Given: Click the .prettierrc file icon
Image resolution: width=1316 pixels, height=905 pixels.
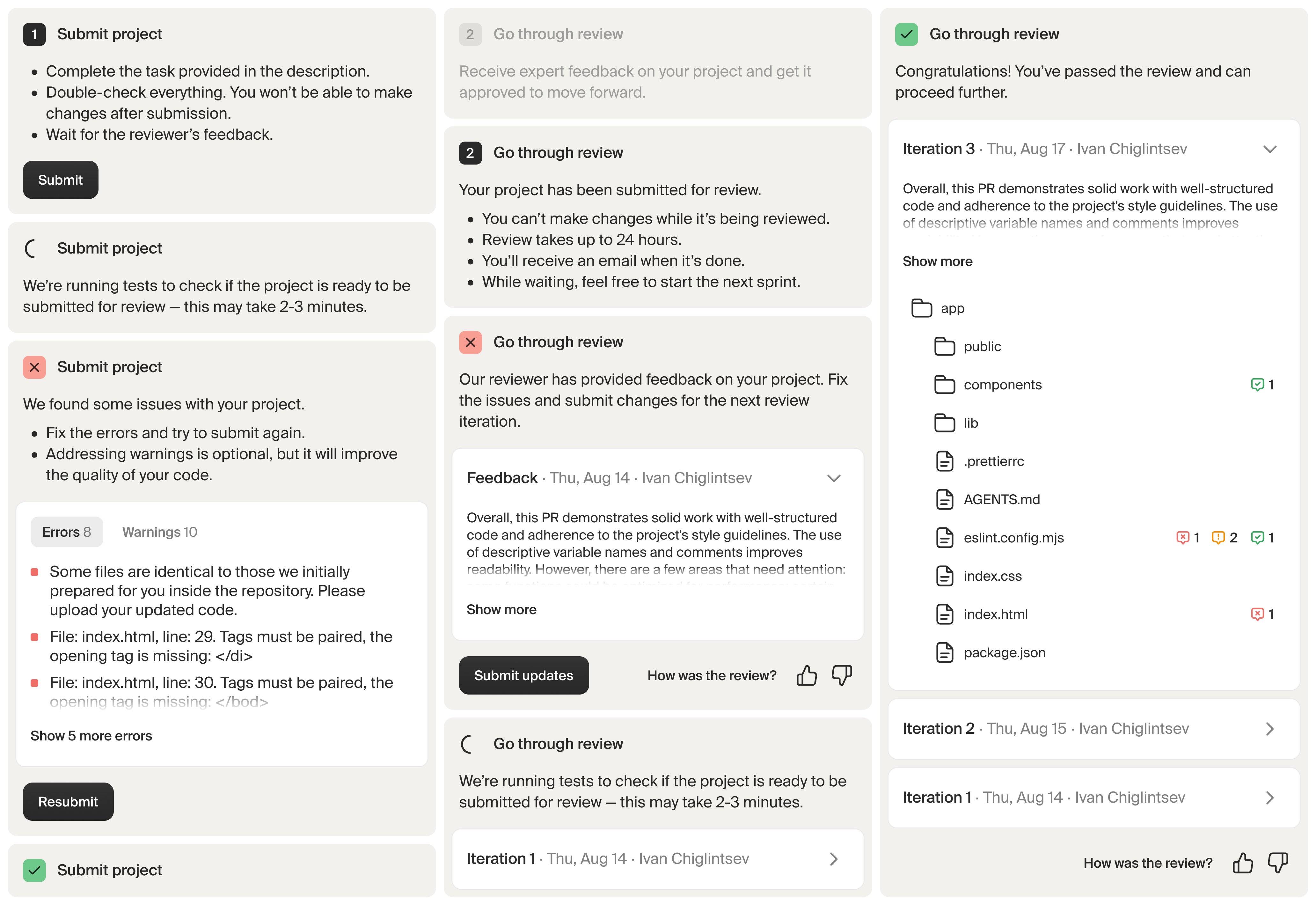Looking at the screenshot, I should (x=944, y=461).
